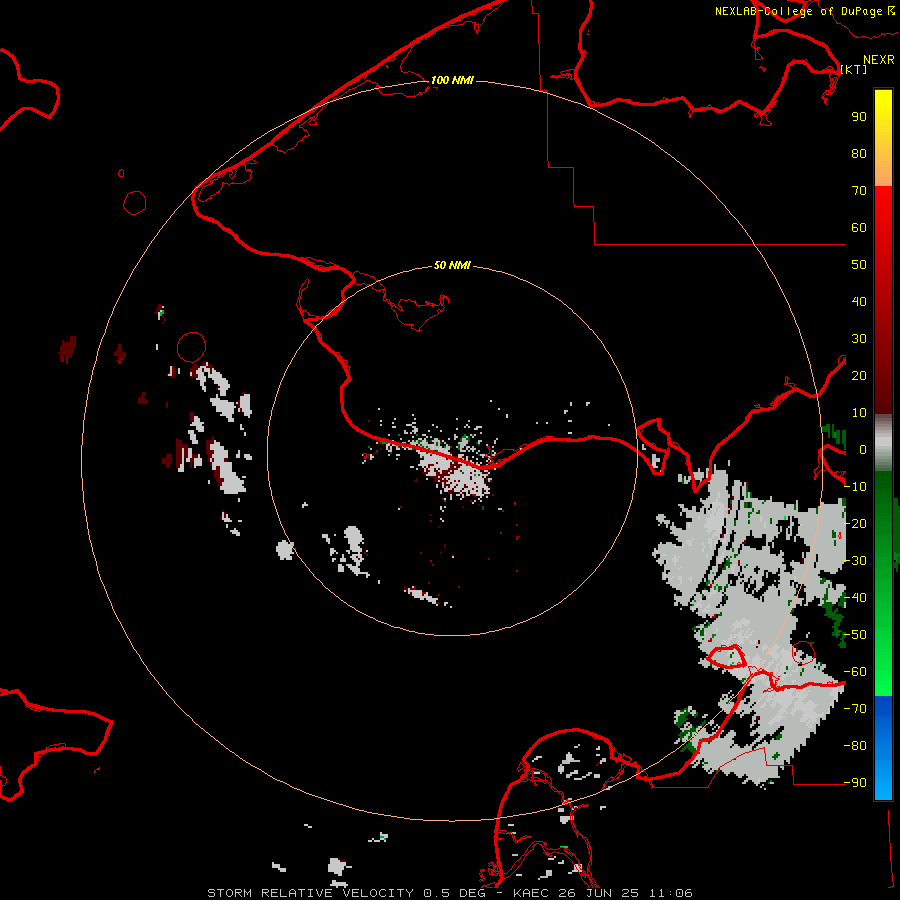
Task: Click the [KT] units label
Action: [854, 69]
